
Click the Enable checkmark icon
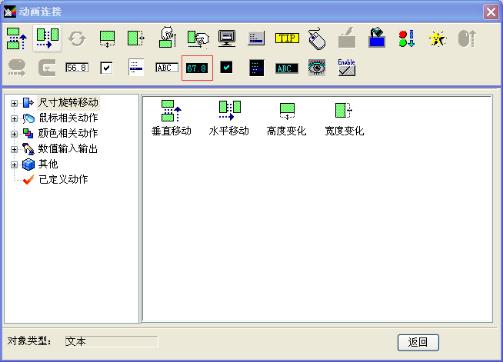pyautogui.click(x=346, y=67)
